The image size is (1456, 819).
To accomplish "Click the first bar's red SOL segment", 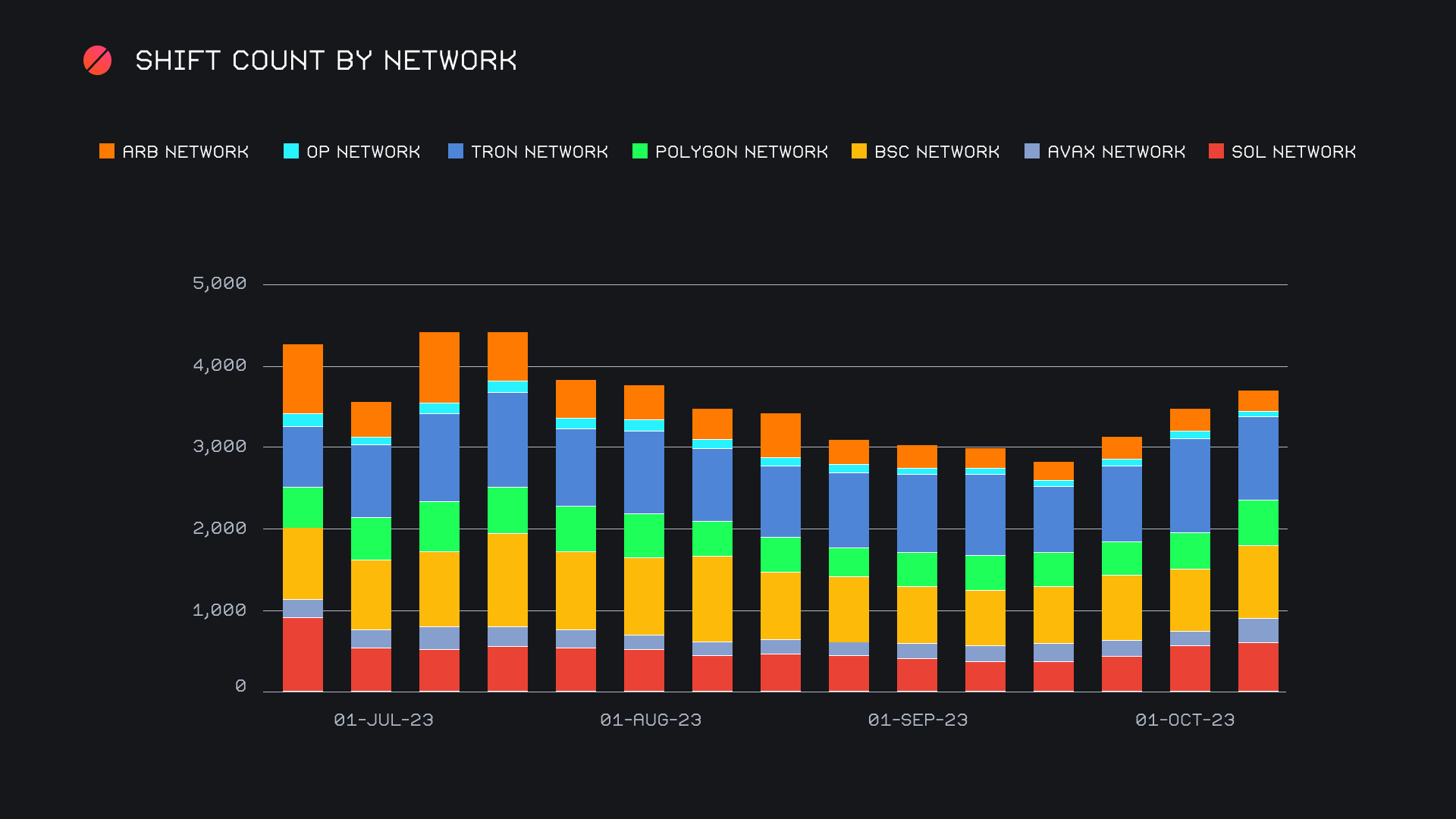I will tap(303, 654).
